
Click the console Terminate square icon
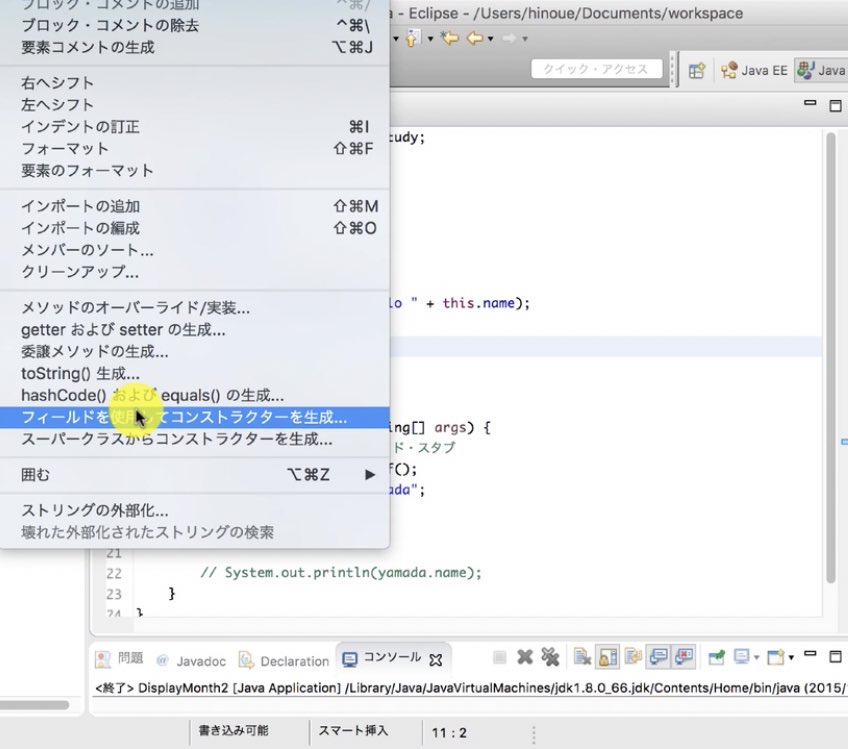pos(500,658)
